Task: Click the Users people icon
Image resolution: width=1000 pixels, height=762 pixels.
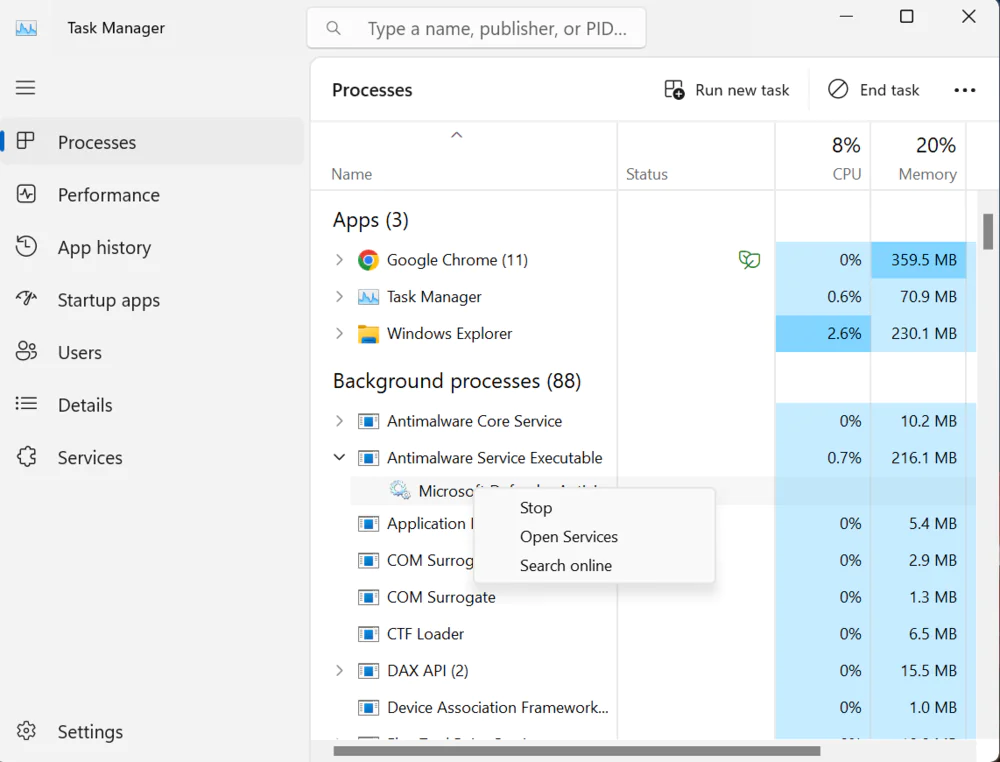Action: pyautogui.click(x=26, y=351)
